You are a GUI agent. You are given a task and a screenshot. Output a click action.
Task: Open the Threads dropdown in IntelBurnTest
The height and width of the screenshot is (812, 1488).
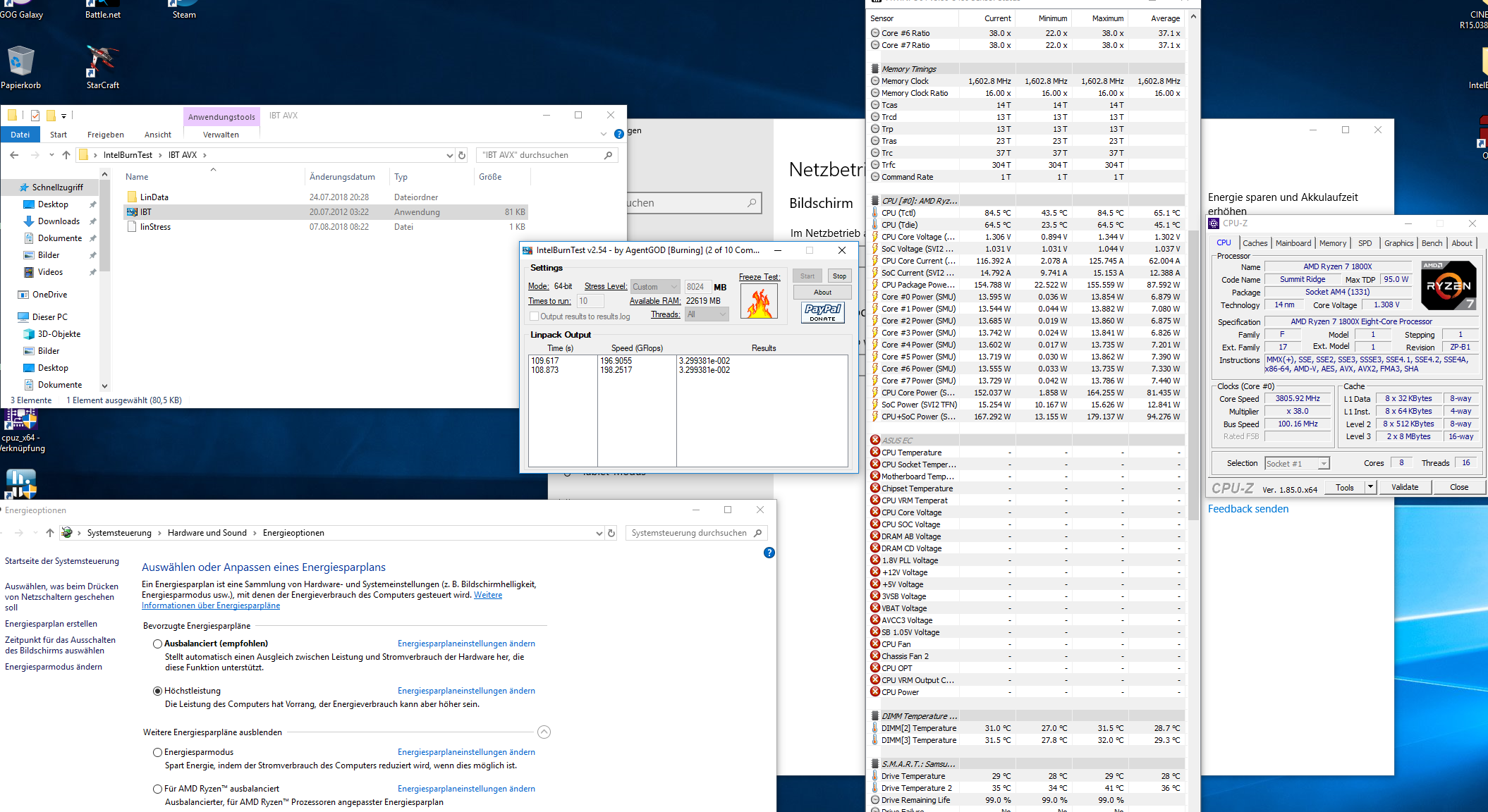[707, 314]
